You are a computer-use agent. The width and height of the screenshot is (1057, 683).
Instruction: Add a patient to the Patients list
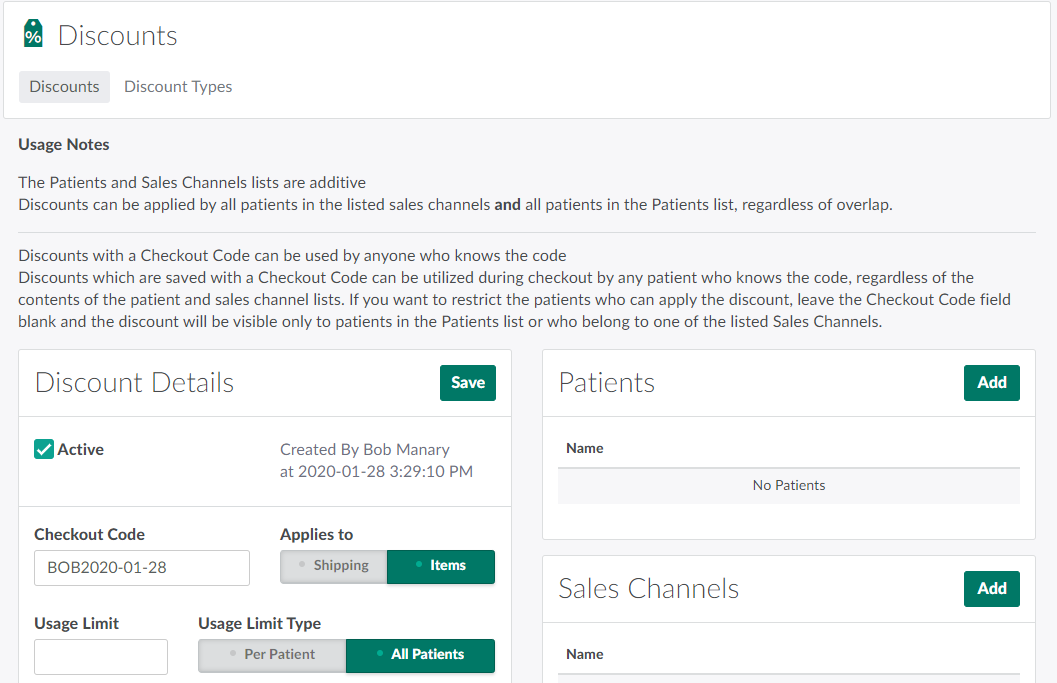[x=991, y=383]
